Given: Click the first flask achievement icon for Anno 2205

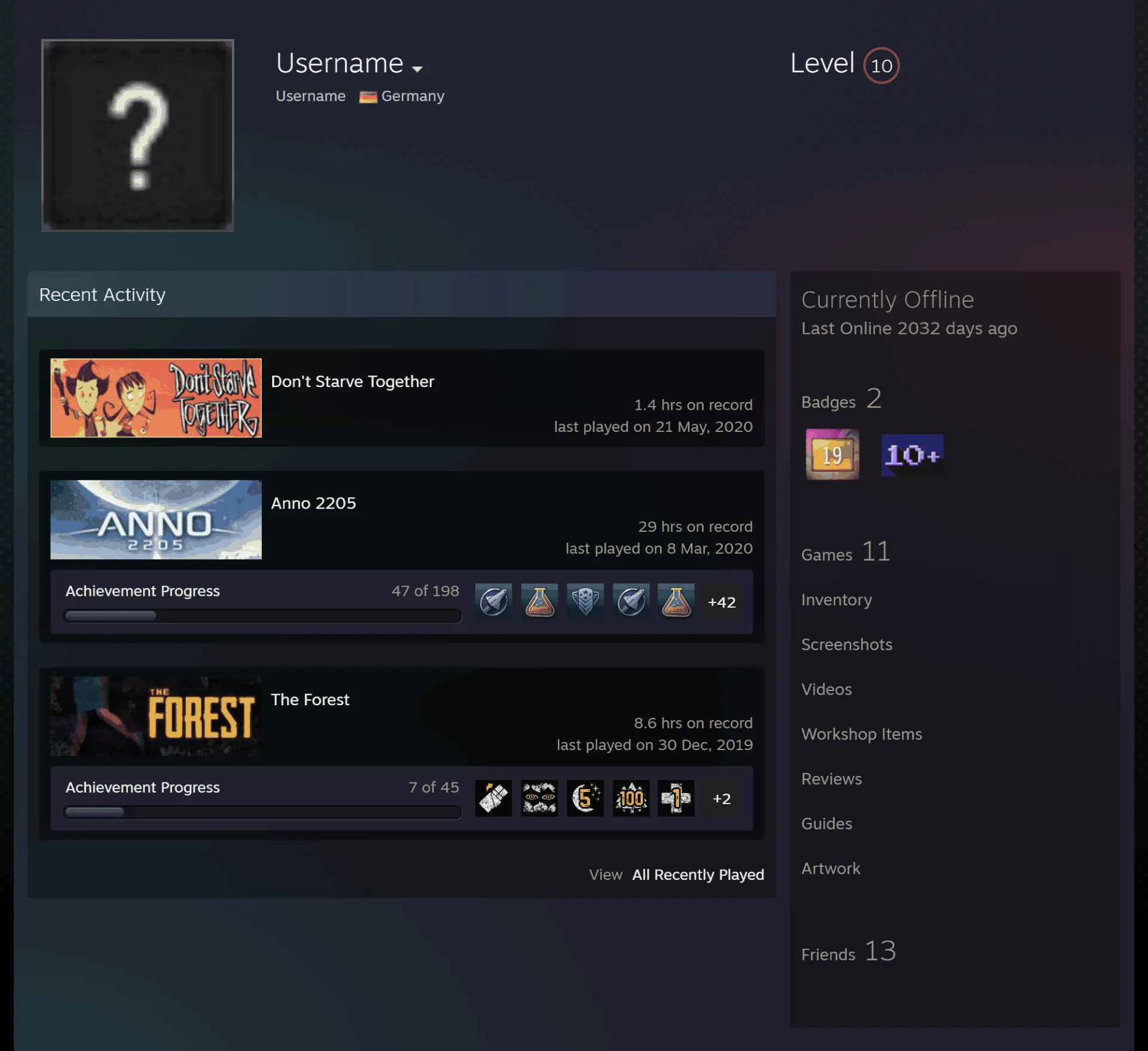Looking at the screenshot, I should click(539, 602).
